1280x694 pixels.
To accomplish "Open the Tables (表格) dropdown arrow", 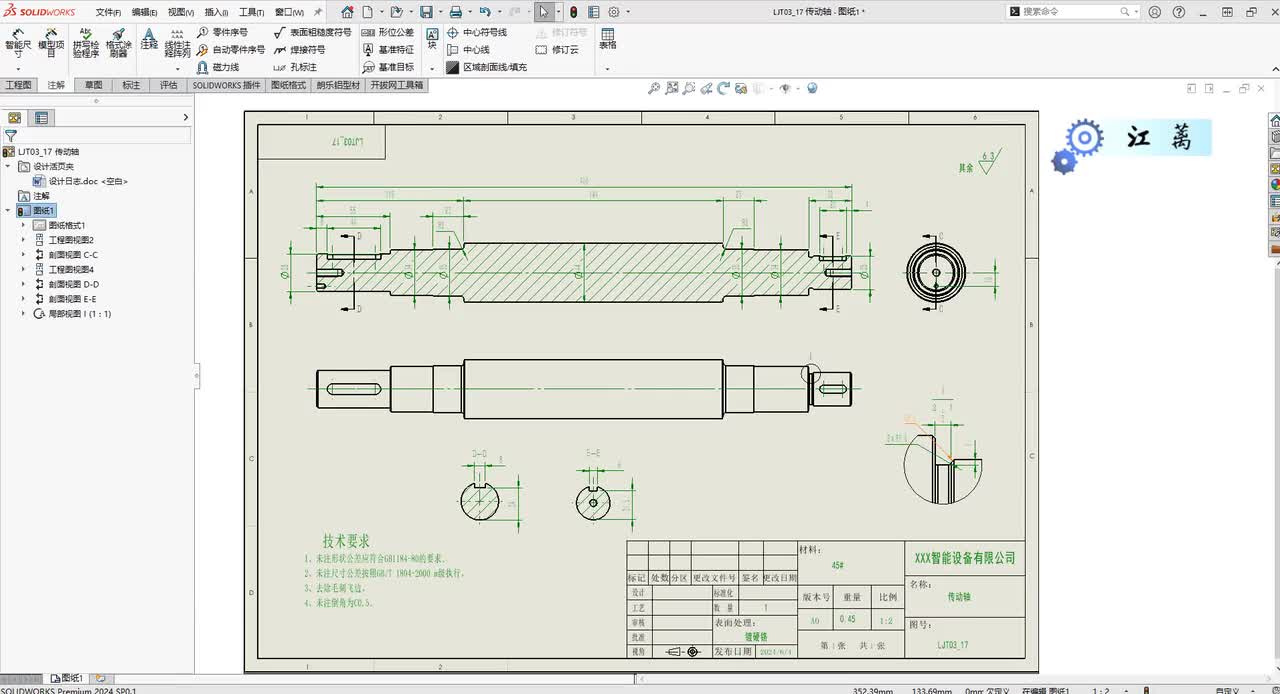I will pyautogui.click(x=607, y=69).
